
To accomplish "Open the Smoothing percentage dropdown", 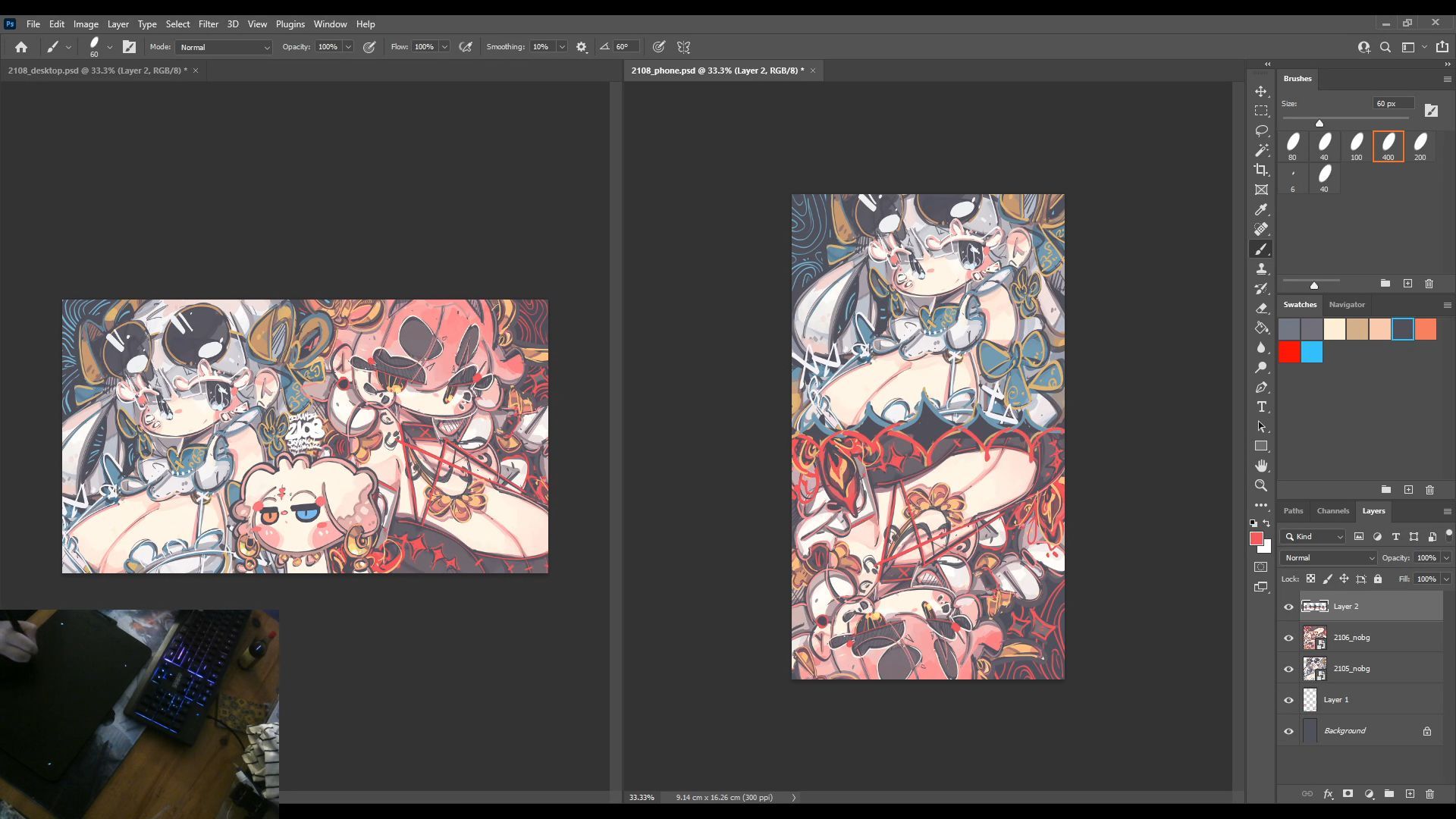I will (x=562, y=47).
